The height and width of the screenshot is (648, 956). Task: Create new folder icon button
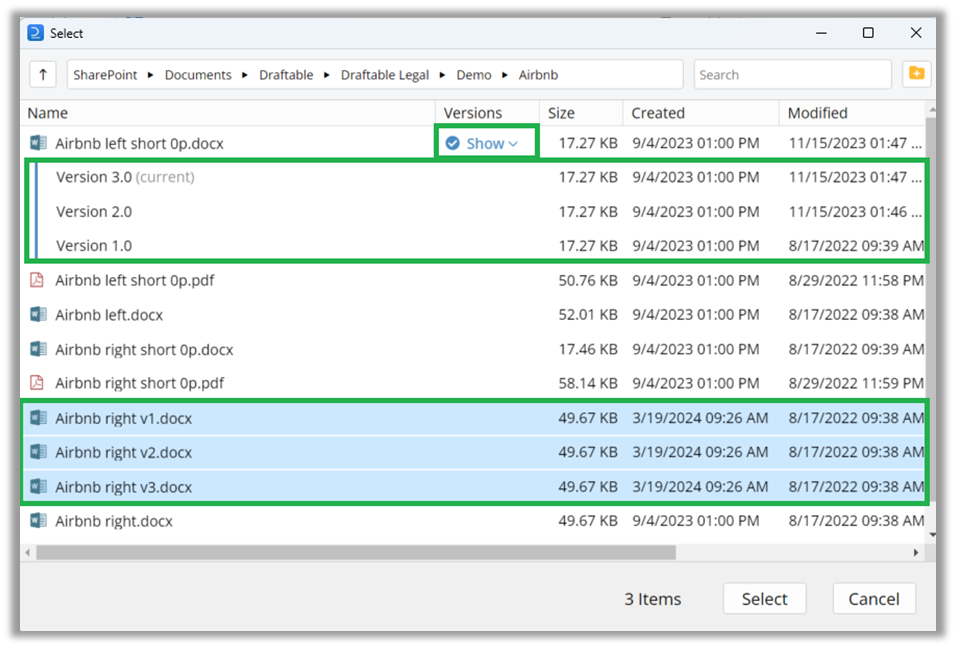(x=916, y=74)
